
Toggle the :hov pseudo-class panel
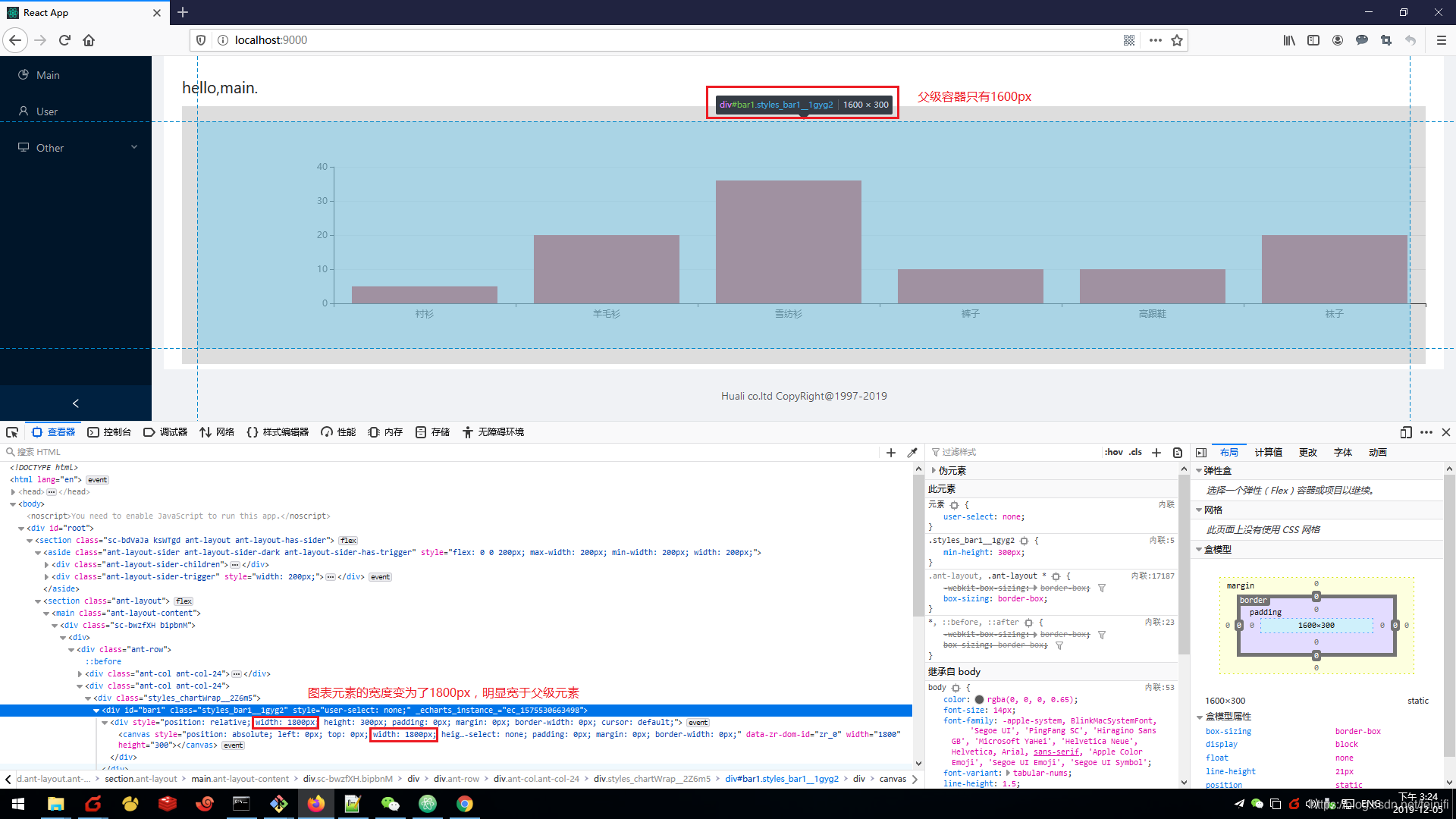tap(1113, 452)
